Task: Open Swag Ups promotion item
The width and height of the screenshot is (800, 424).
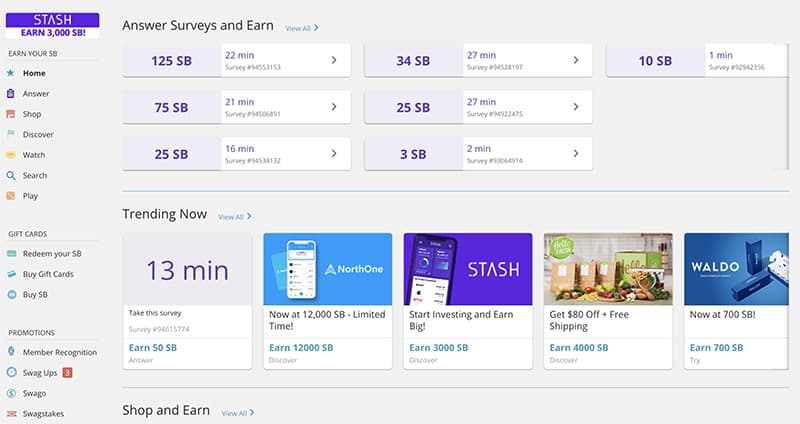Action: 40,373
